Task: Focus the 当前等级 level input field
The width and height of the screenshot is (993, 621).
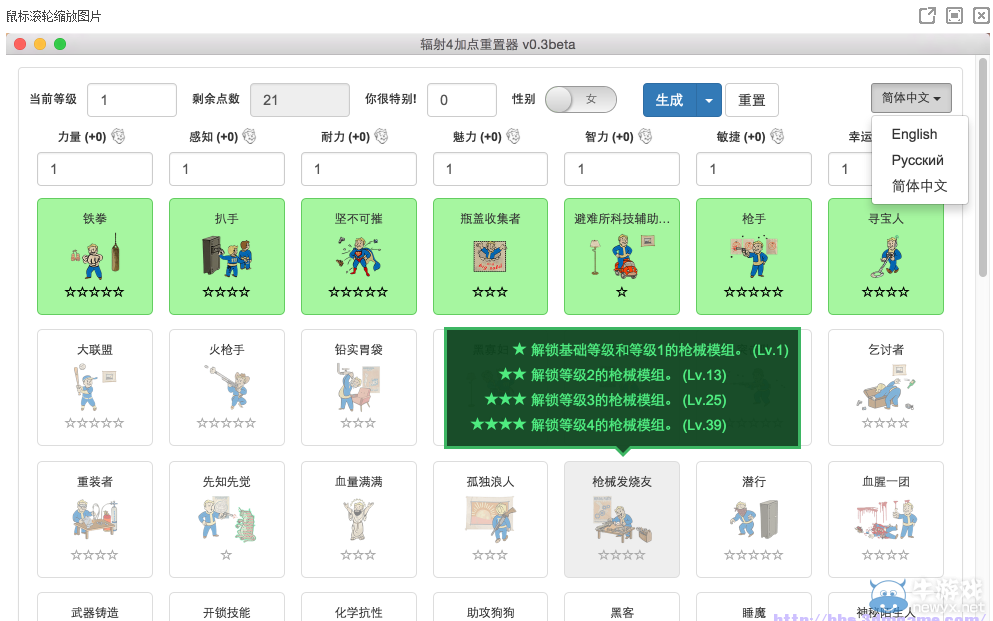Action: (x=132, y=100)
